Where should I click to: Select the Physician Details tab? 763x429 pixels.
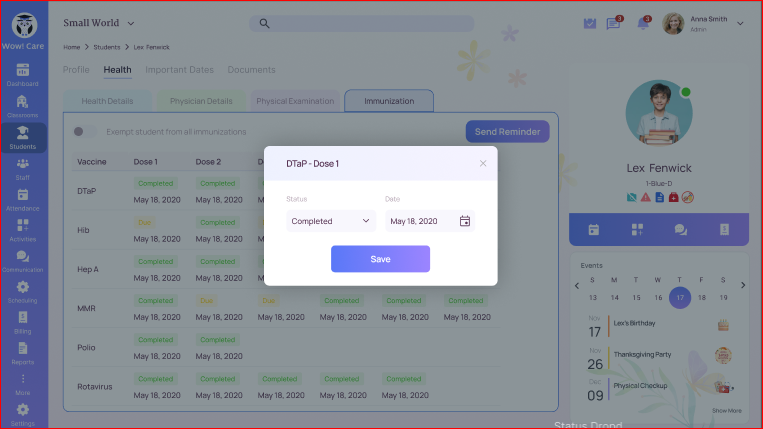pos(201,101)
